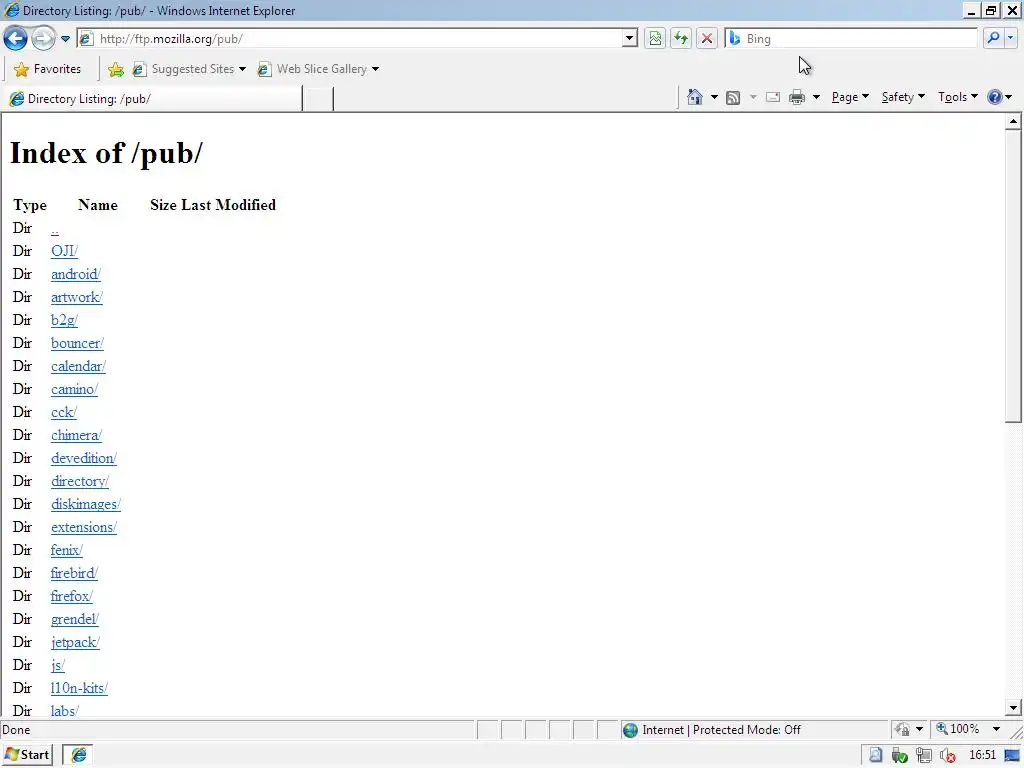Click the RSS feeds icon

tap(733, 97)
